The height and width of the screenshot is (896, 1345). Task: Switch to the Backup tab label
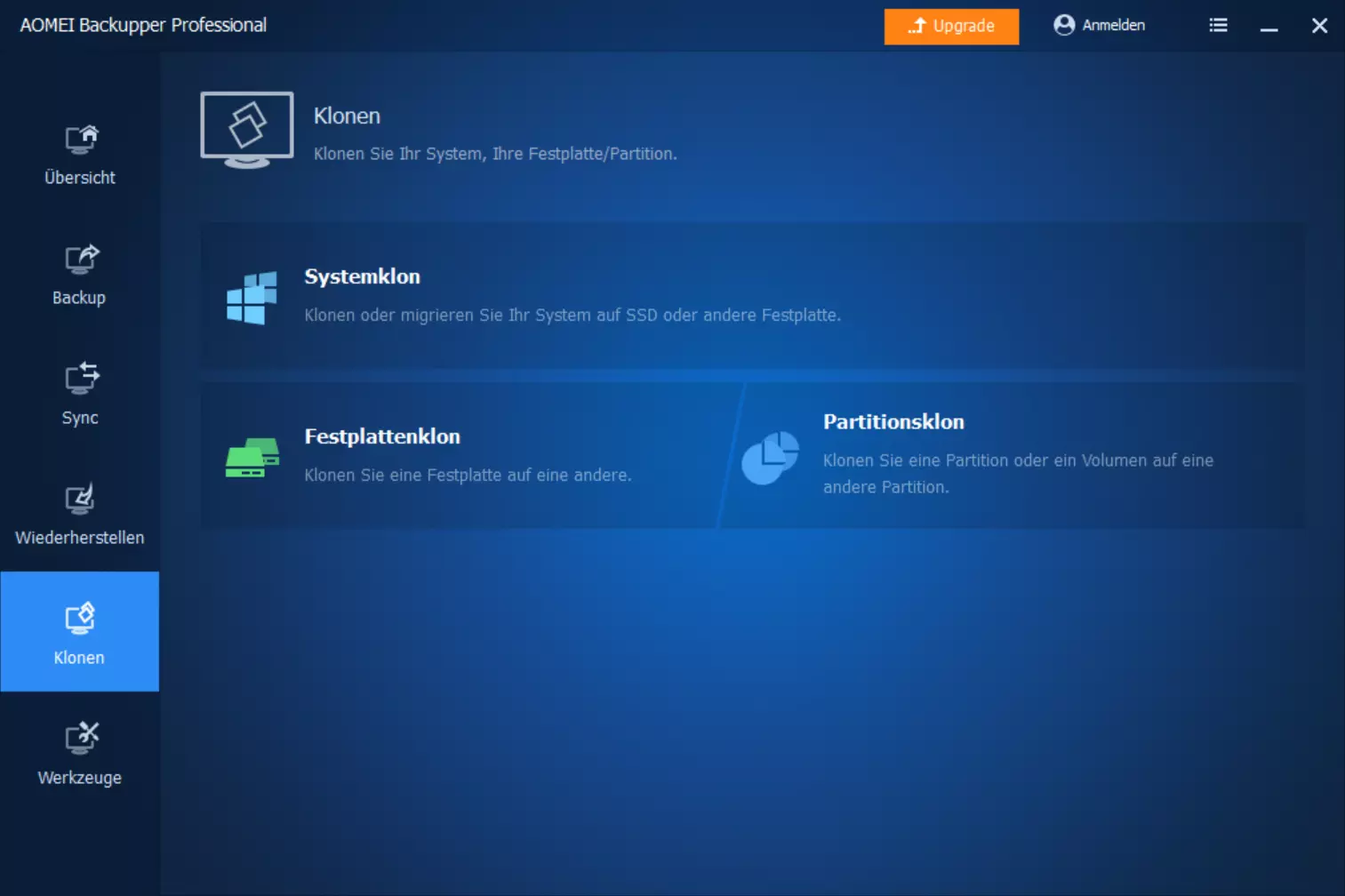coord(79,298)
